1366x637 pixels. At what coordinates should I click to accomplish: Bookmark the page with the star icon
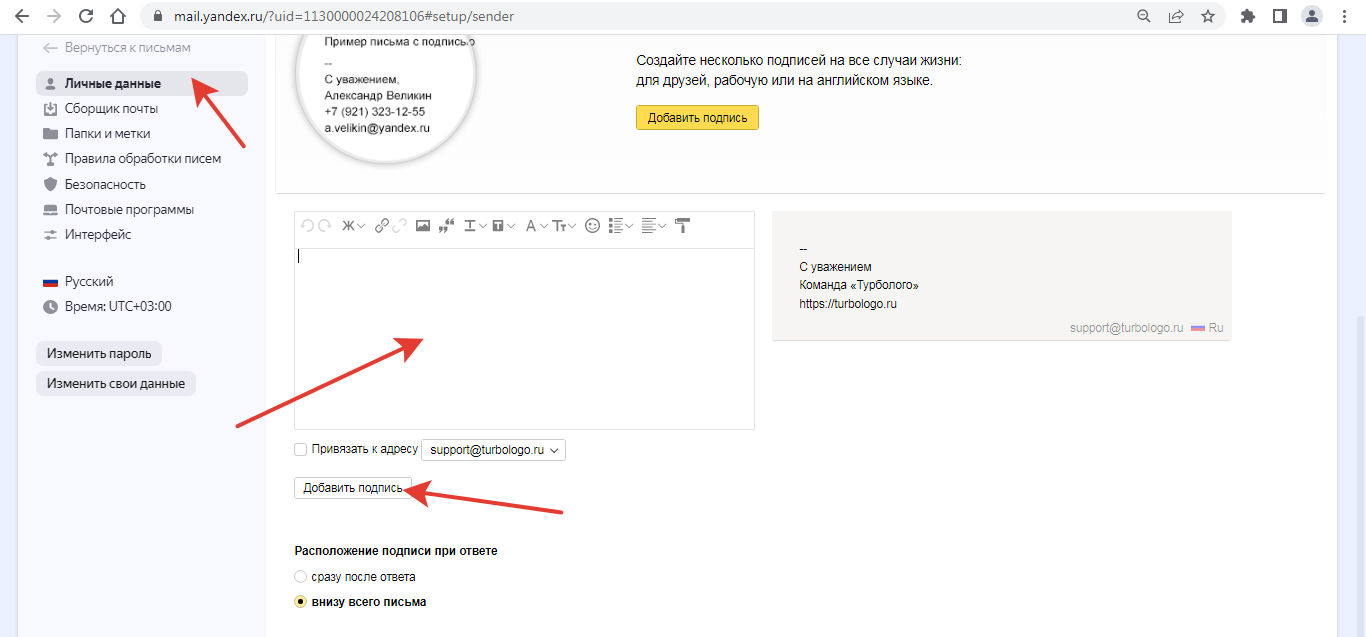coord(1208,16)
